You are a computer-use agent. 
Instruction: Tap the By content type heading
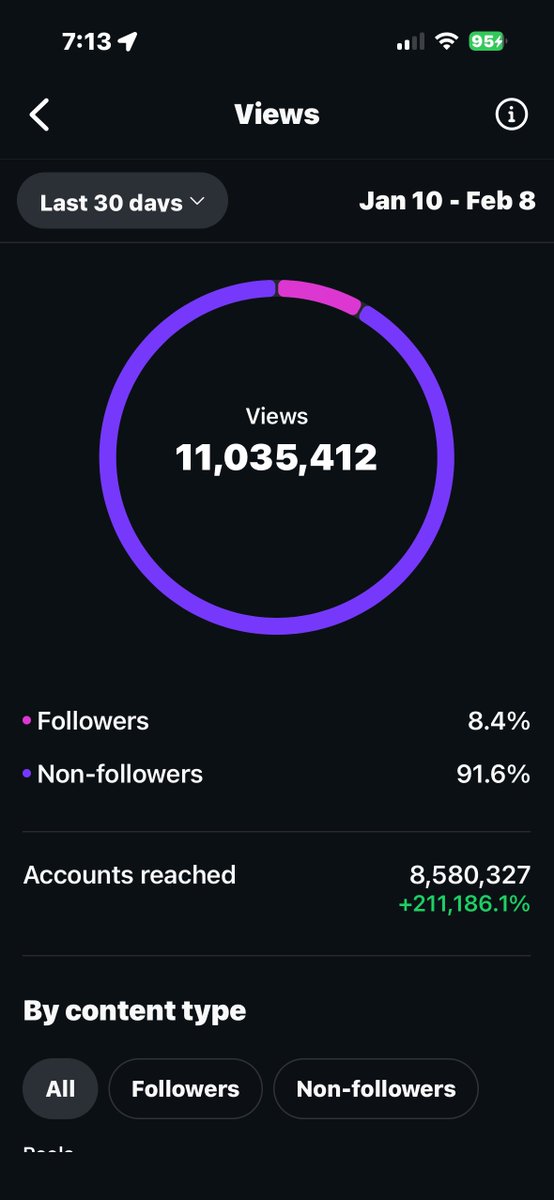135,1011
